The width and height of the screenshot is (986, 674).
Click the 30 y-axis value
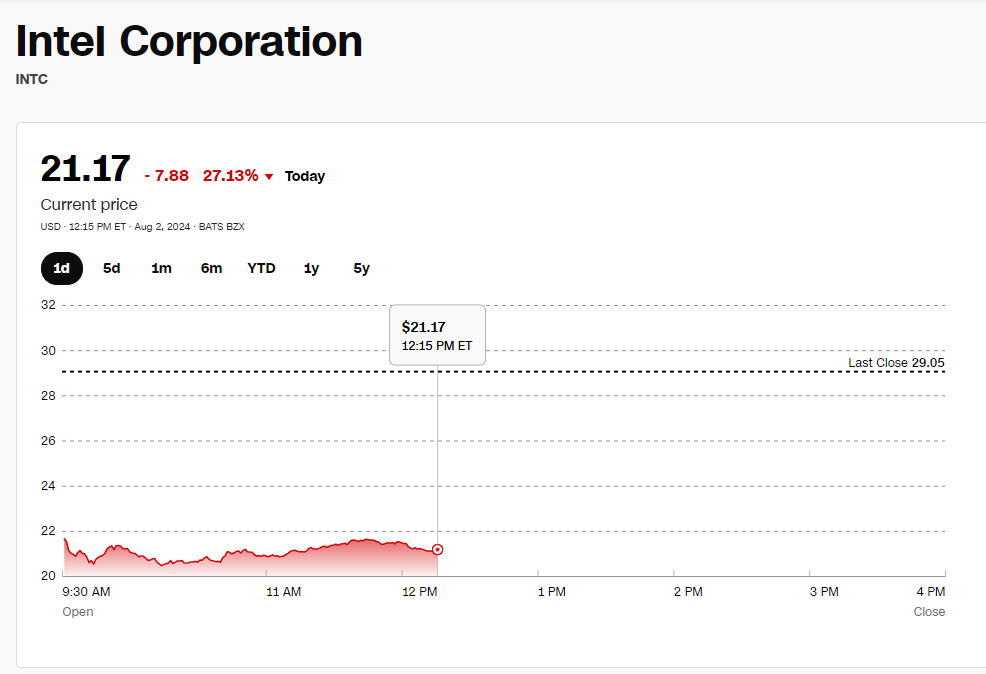pyautogui.click(x=48, y=351)
